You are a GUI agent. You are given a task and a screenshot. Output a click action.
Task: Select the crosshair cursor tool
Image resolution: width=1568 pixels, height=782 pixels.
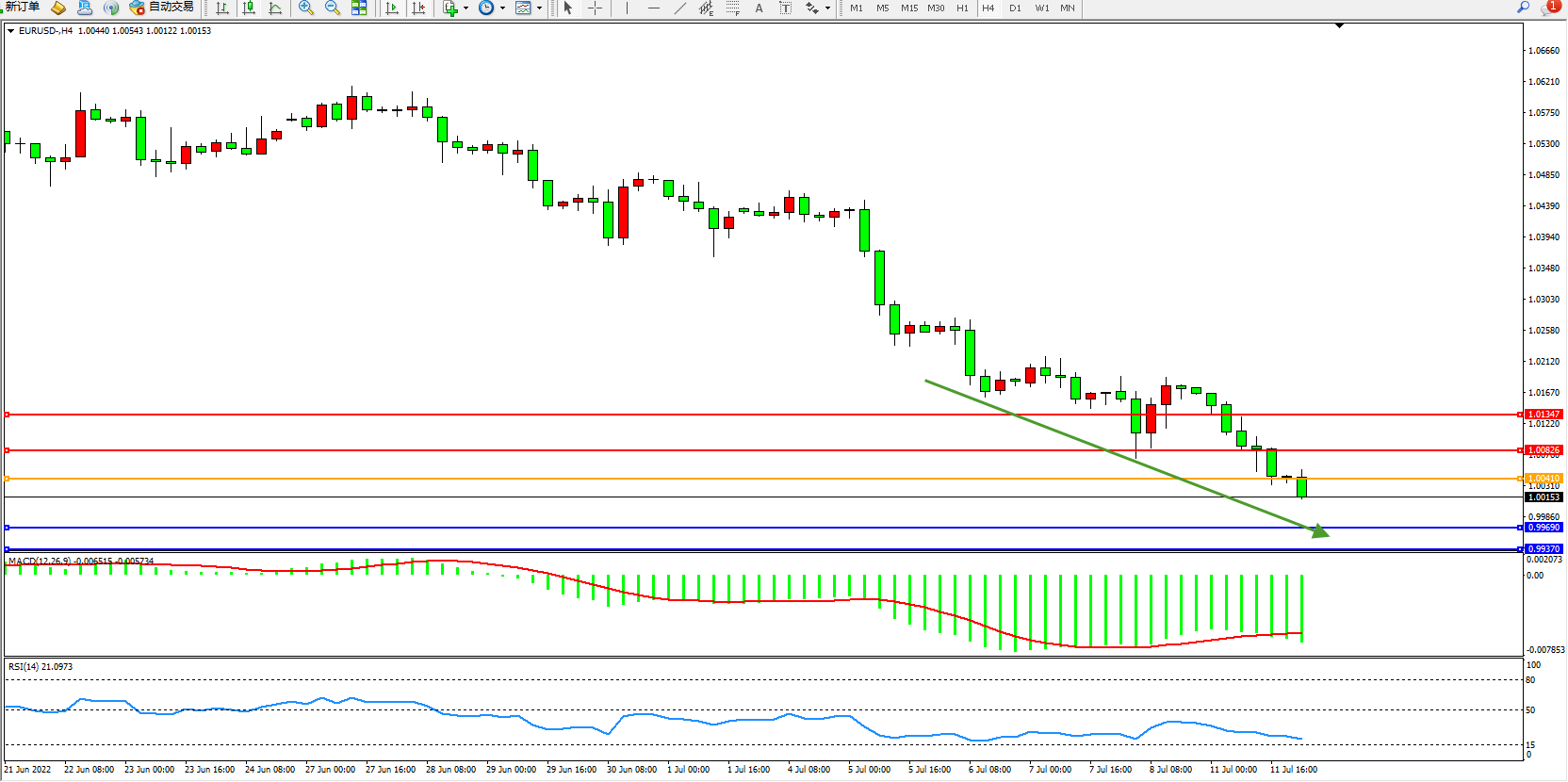click(596, 8)
